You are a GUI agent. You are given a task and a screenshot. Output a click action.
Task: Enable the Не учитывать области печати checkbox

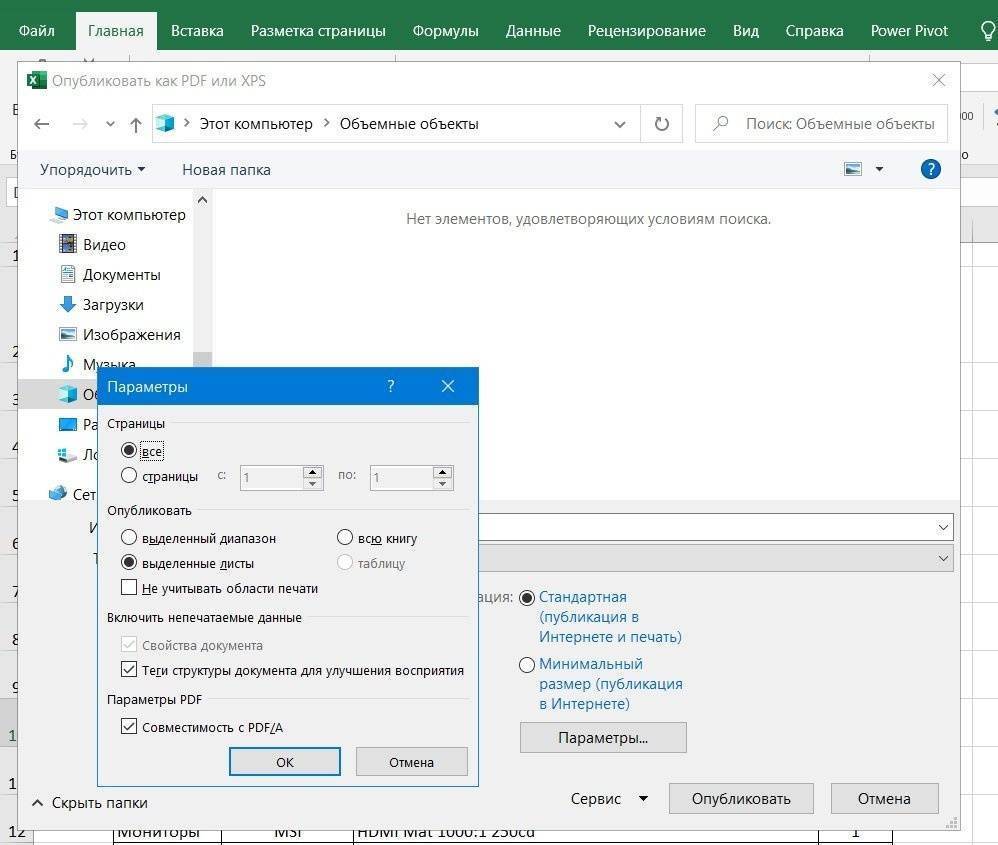point(129,587)
